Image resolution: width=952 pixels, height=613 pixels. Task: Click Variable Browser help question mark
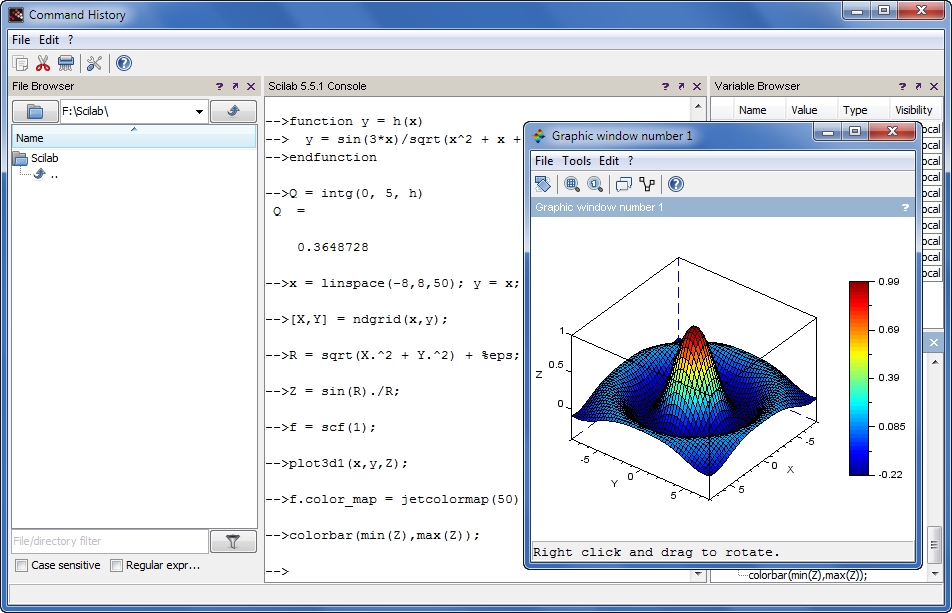point(902,86)
